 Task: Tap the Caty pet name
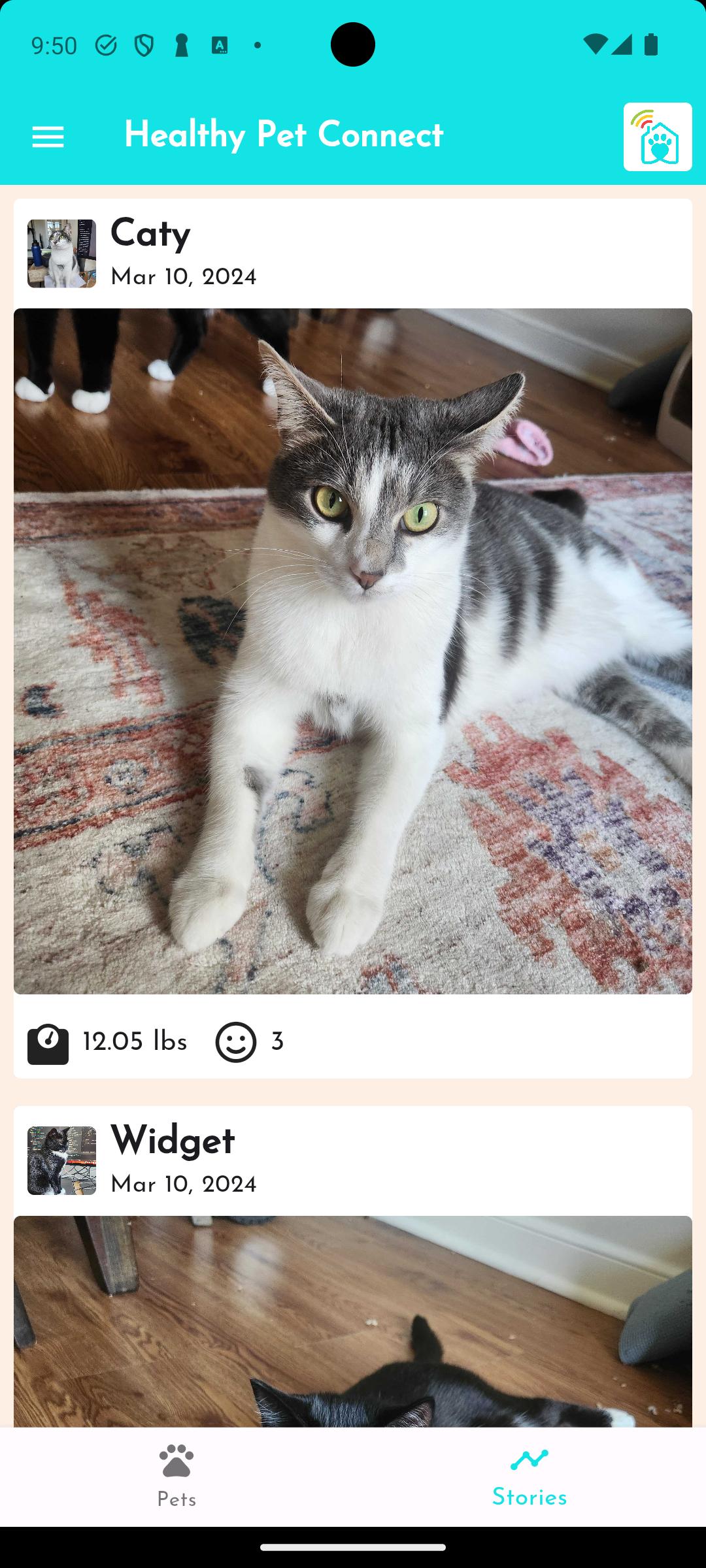click(x=150, y=234)
